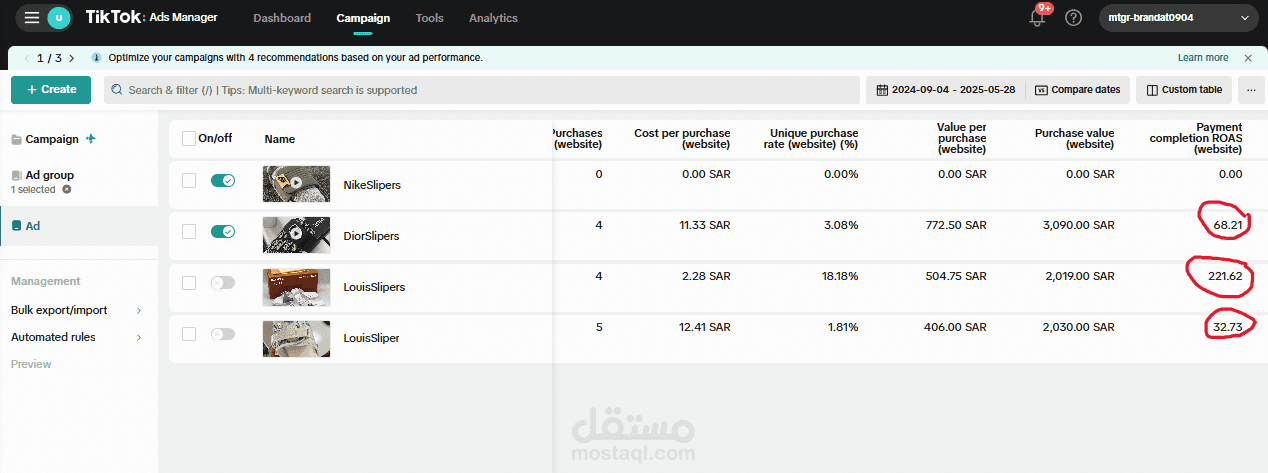Click the Search & filter input field
The image size is (1268, 473).
click(482, 90)
